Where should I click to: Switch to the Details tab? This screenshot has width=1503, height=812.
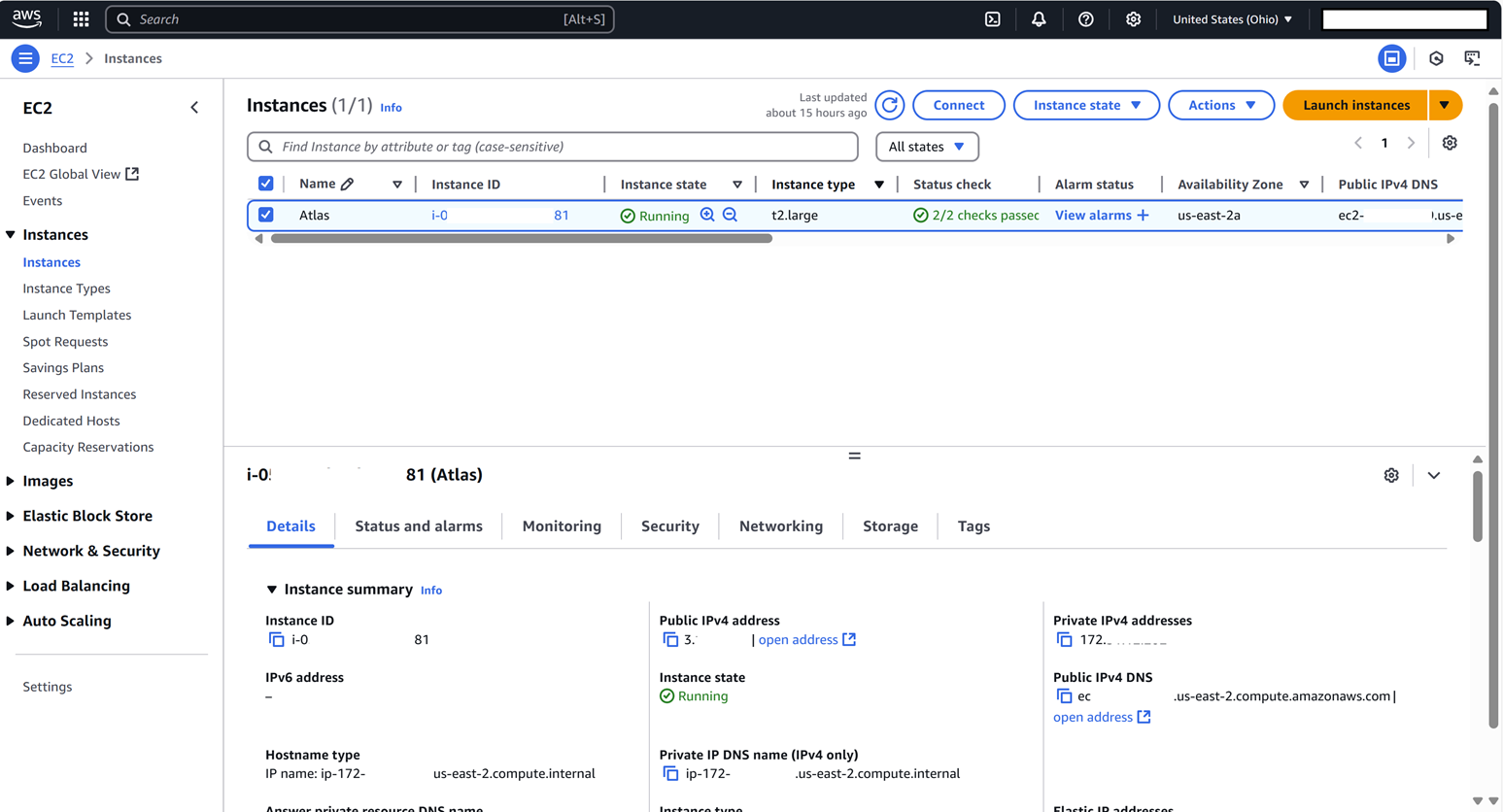coord(290,526)
